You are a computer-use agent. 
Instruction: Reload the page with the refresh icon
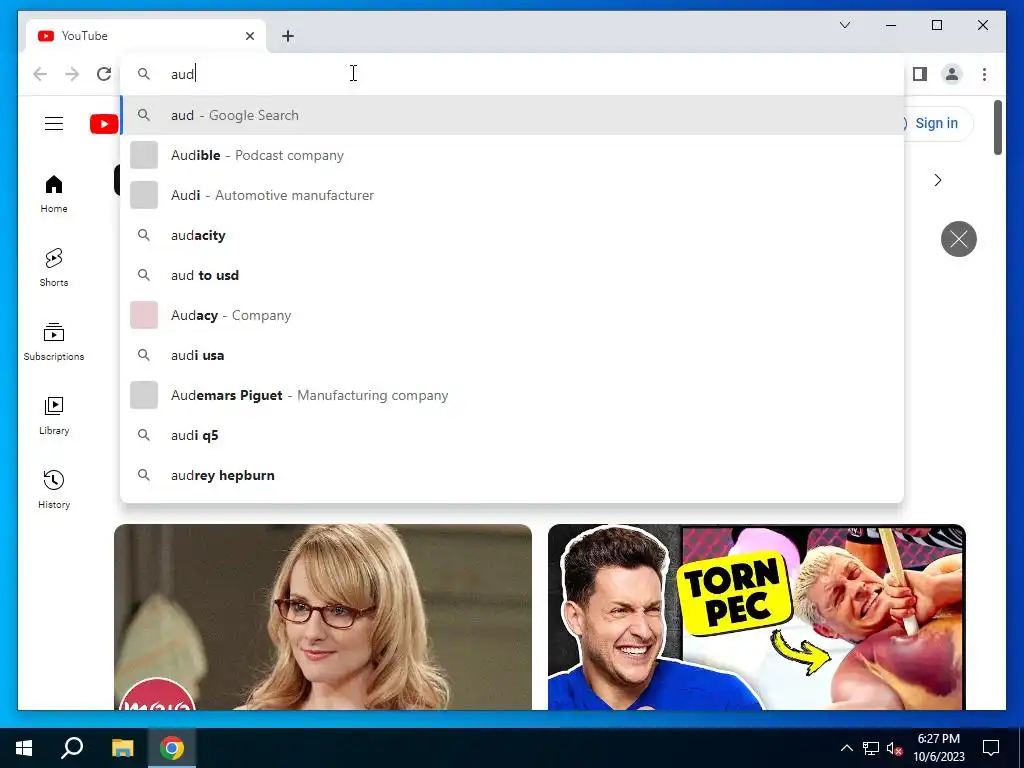(x=104, y=74)
